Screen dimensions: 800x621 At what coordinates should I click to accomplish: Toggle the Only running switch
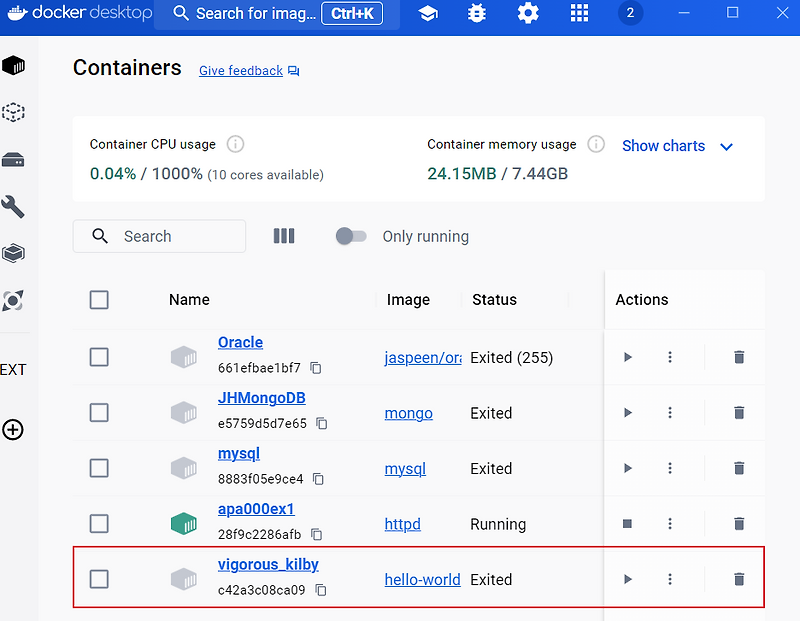(x=351, y=236)
